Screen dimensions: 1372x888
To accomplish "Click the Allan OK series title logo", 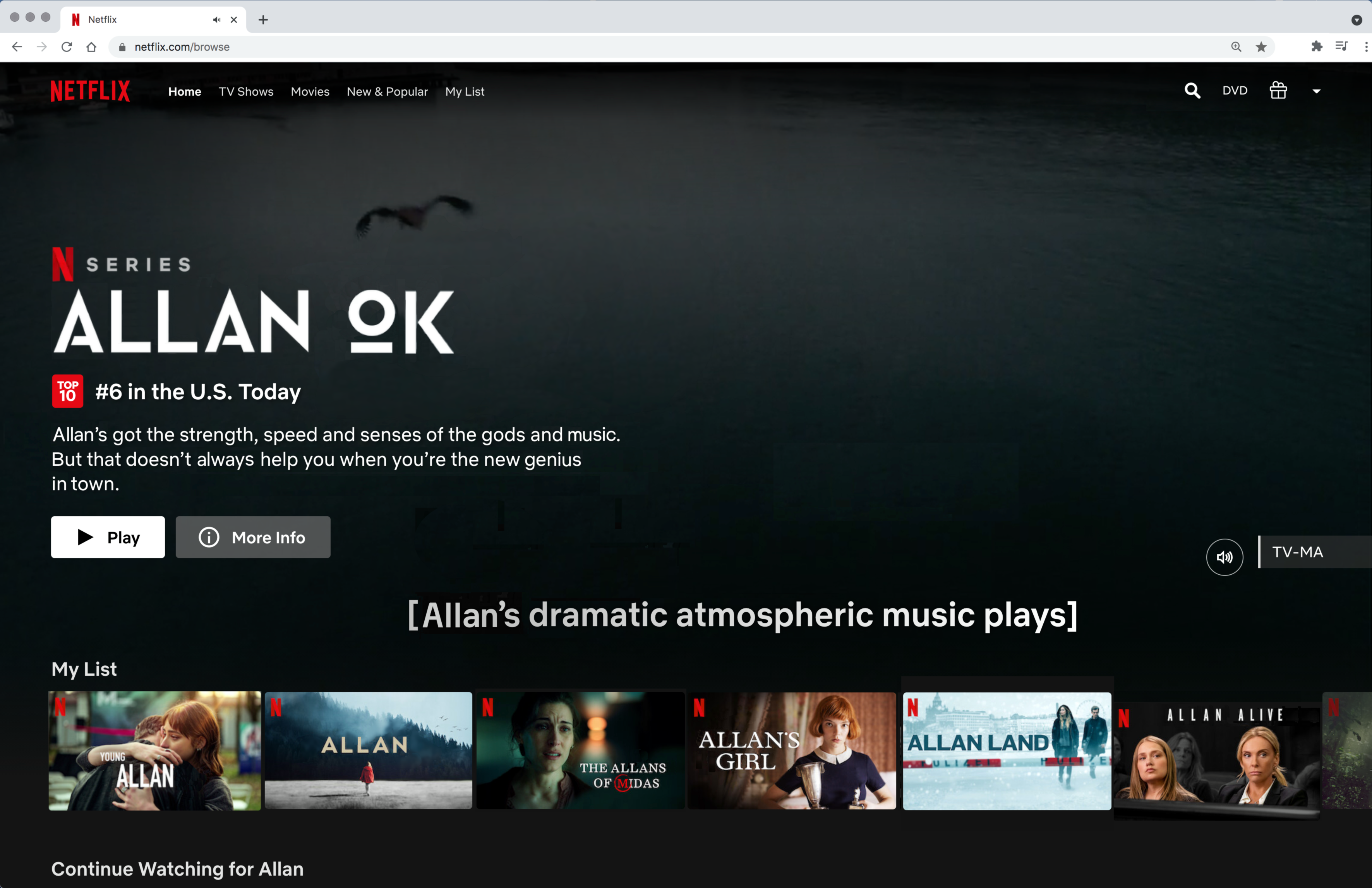I will click(254, 322).
